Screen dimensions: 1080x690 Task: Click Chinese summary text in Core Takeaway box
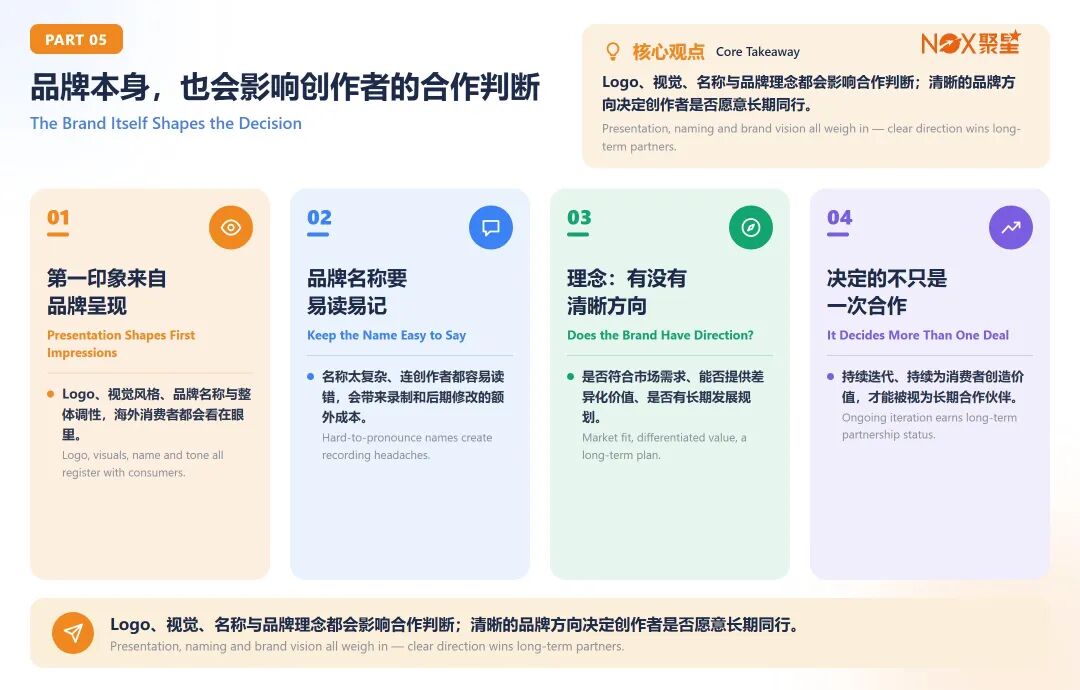pyautogui.click(x=809, y=93)
